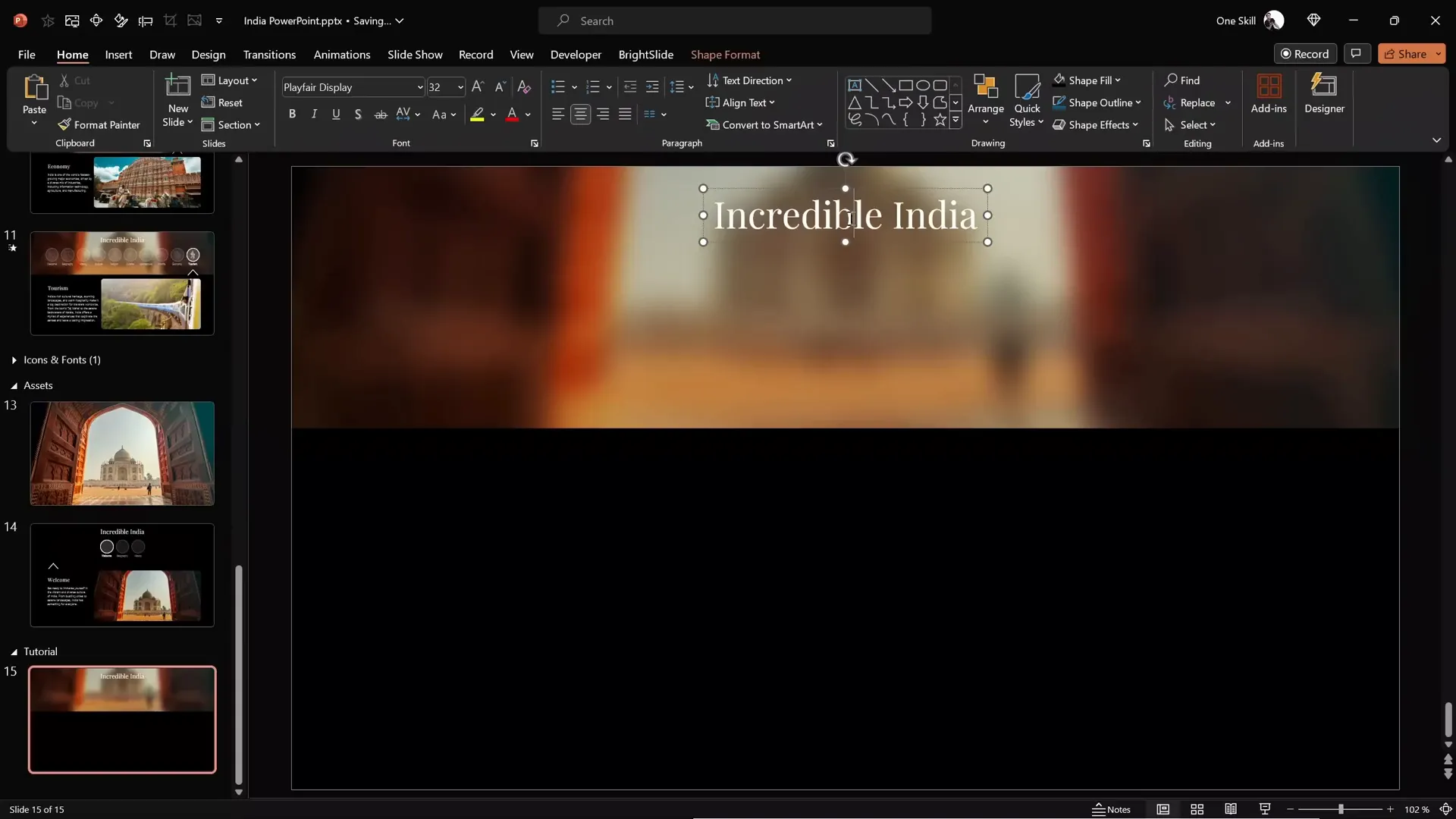Open Reading View from the status bar
Screen dimensions: 1456x819
point(1231,809)
